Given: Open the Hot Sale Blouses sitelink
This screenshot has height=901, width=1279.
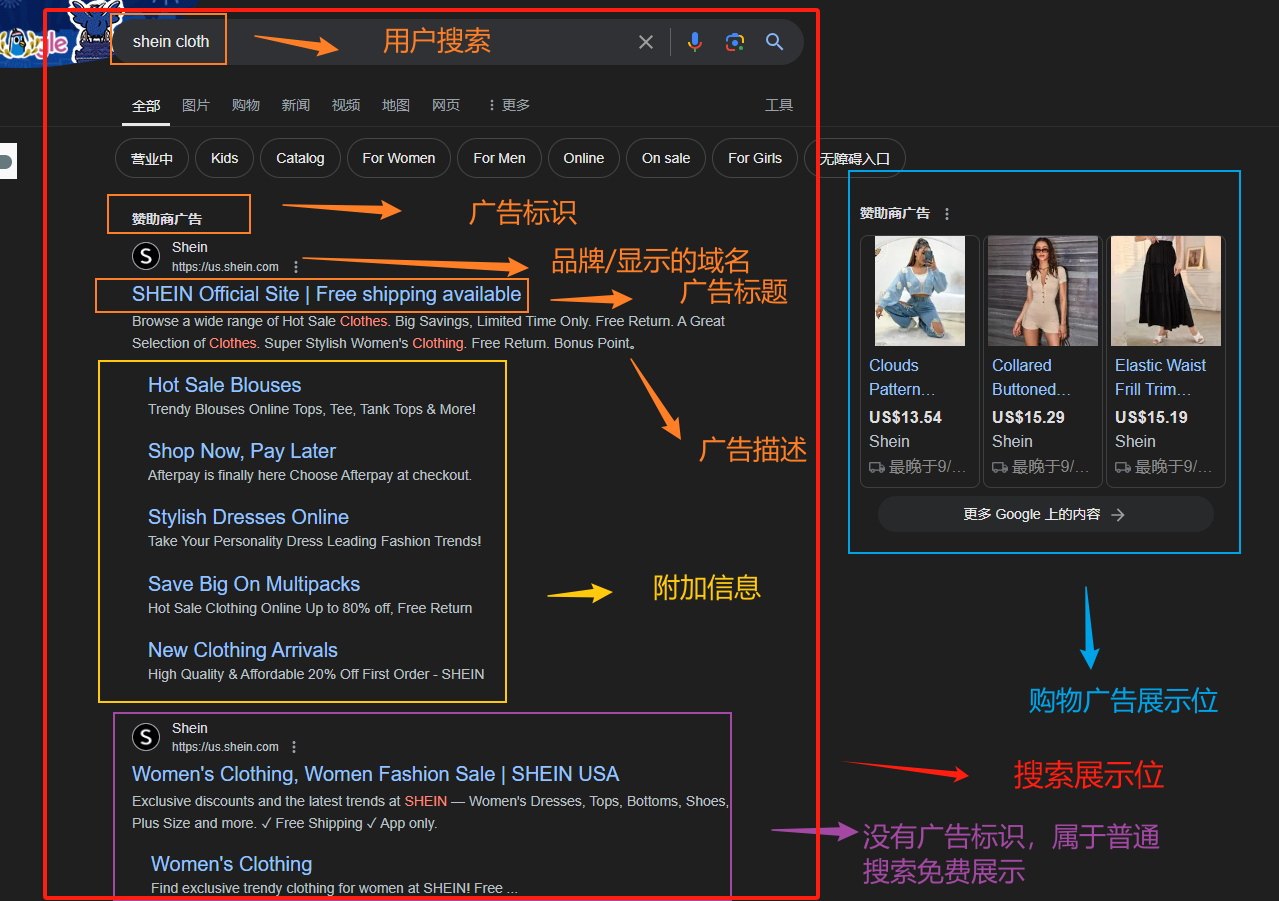Looking at the screenshot, I should (224, 385).
